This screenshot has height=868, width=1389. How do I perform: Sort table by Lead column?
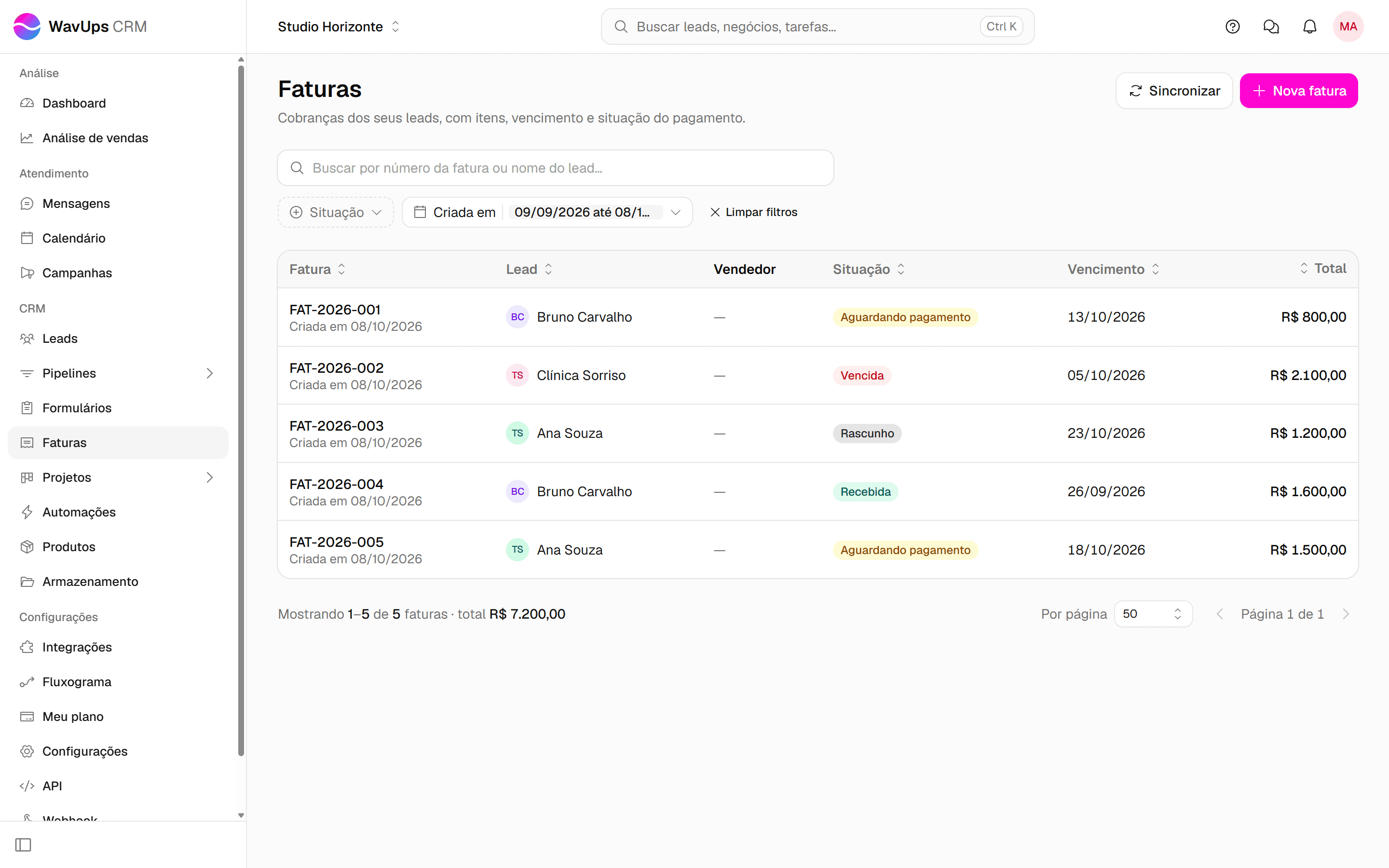pos(529,269)
